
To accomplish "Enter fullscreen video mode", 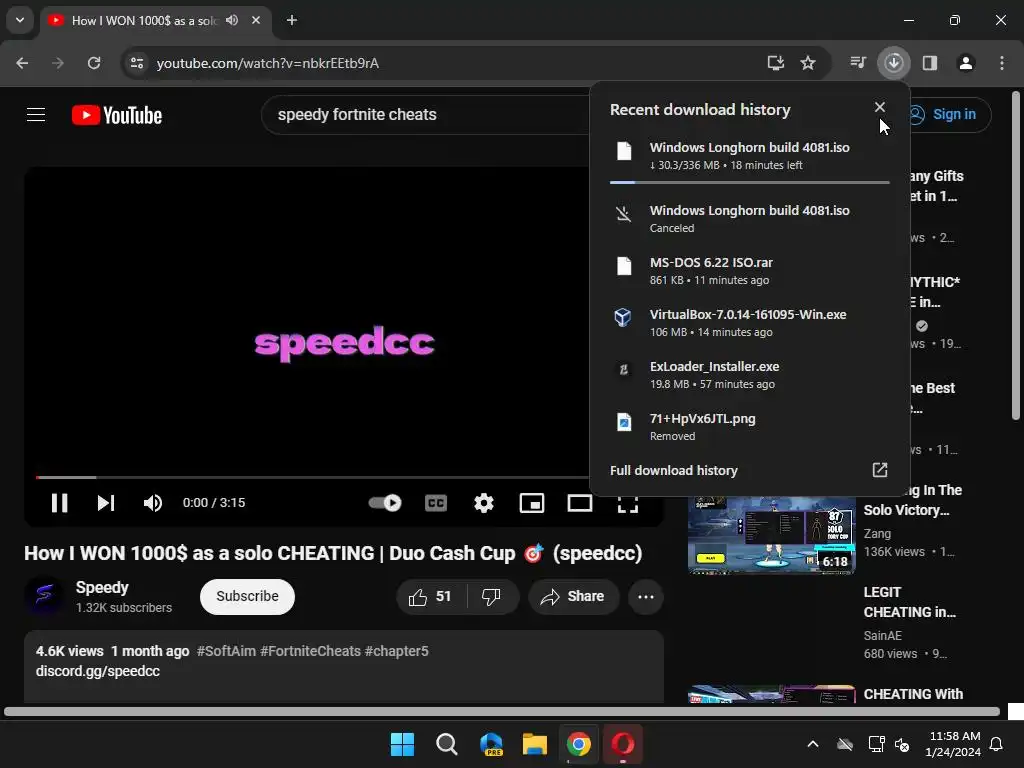I will pos(628,503).
